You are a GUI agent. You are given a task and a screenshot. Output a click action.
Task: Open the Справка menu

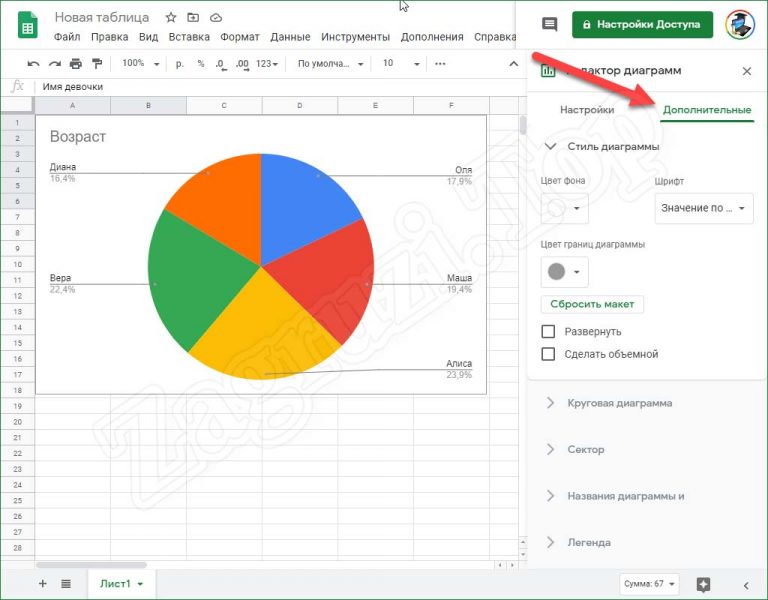tap(495, 37)
